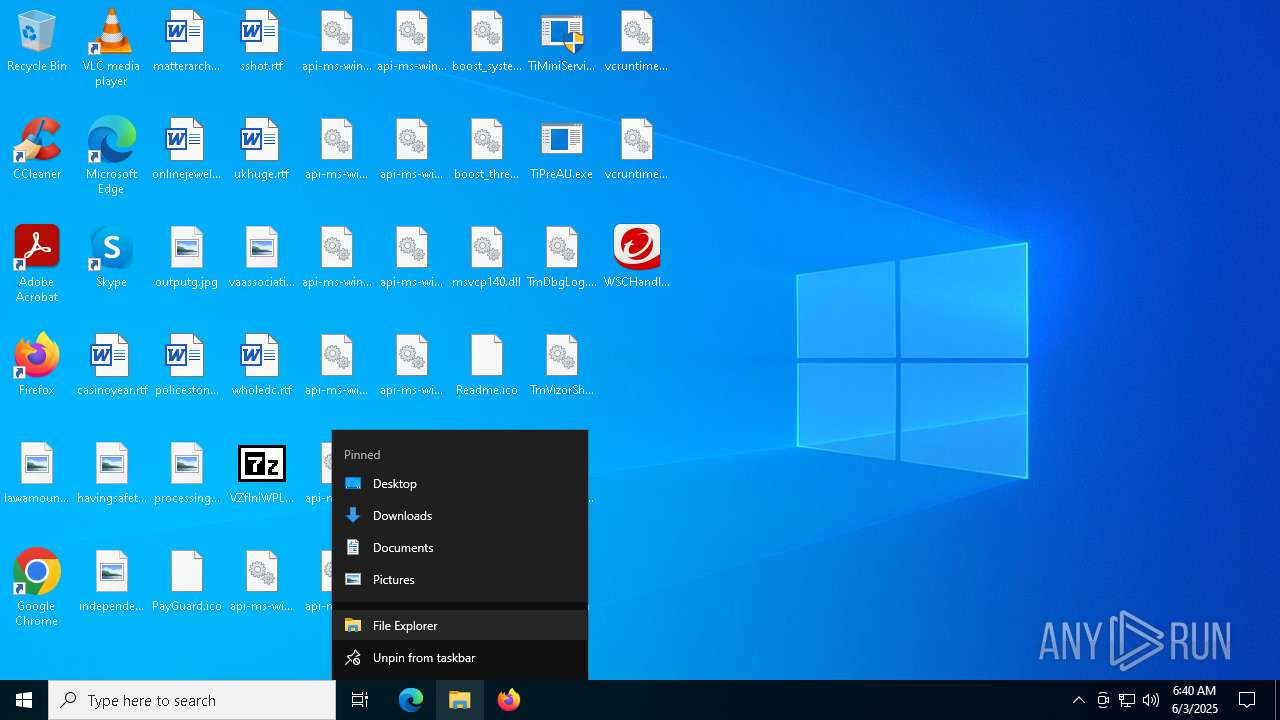Open Microsoft Edge desktop shortcut
This screenshot has height=720, width=1280.
click(111, 156)
